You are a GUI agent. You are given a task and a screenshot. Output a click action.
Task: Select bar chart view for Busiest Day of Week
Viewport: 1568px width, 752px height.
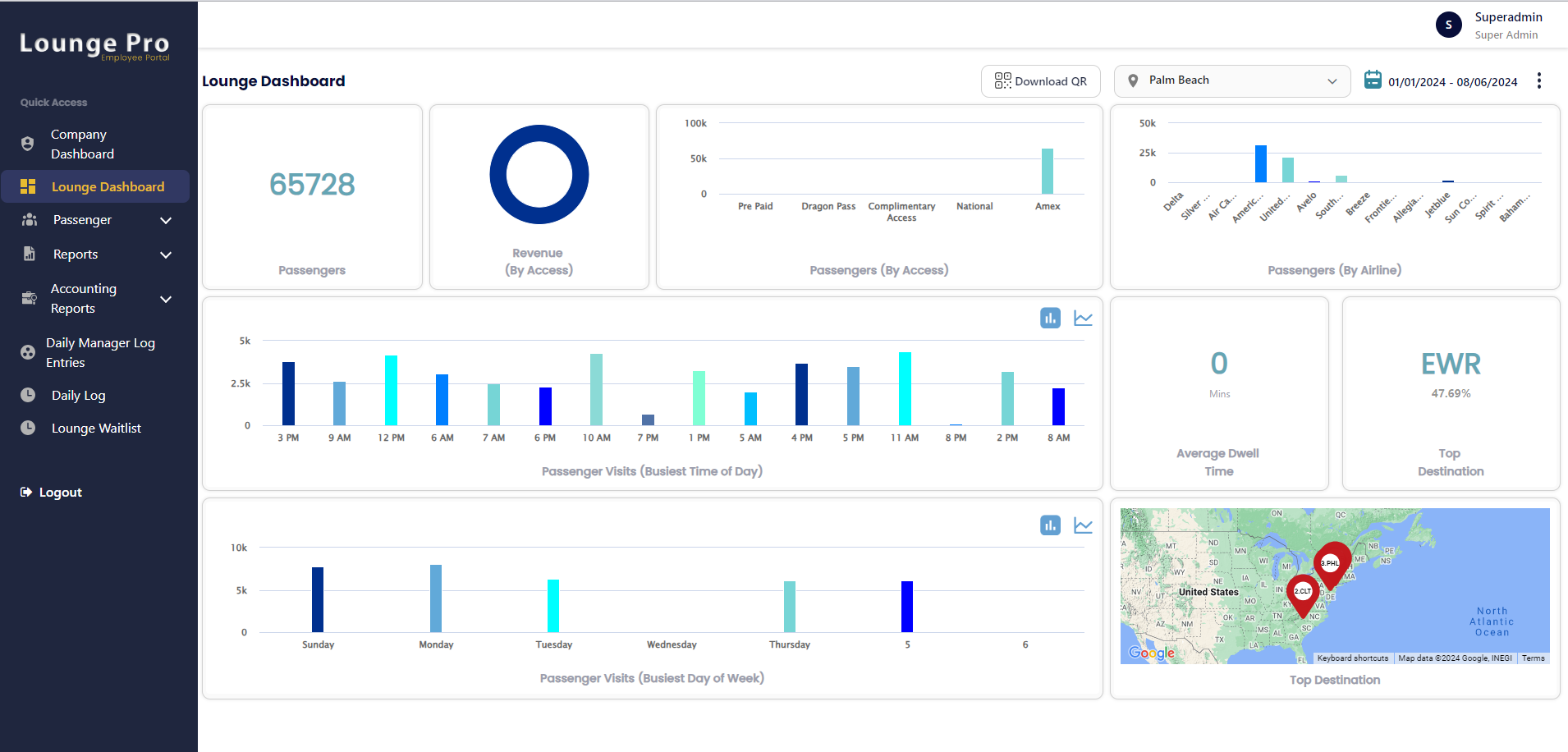coord(1050,525)
